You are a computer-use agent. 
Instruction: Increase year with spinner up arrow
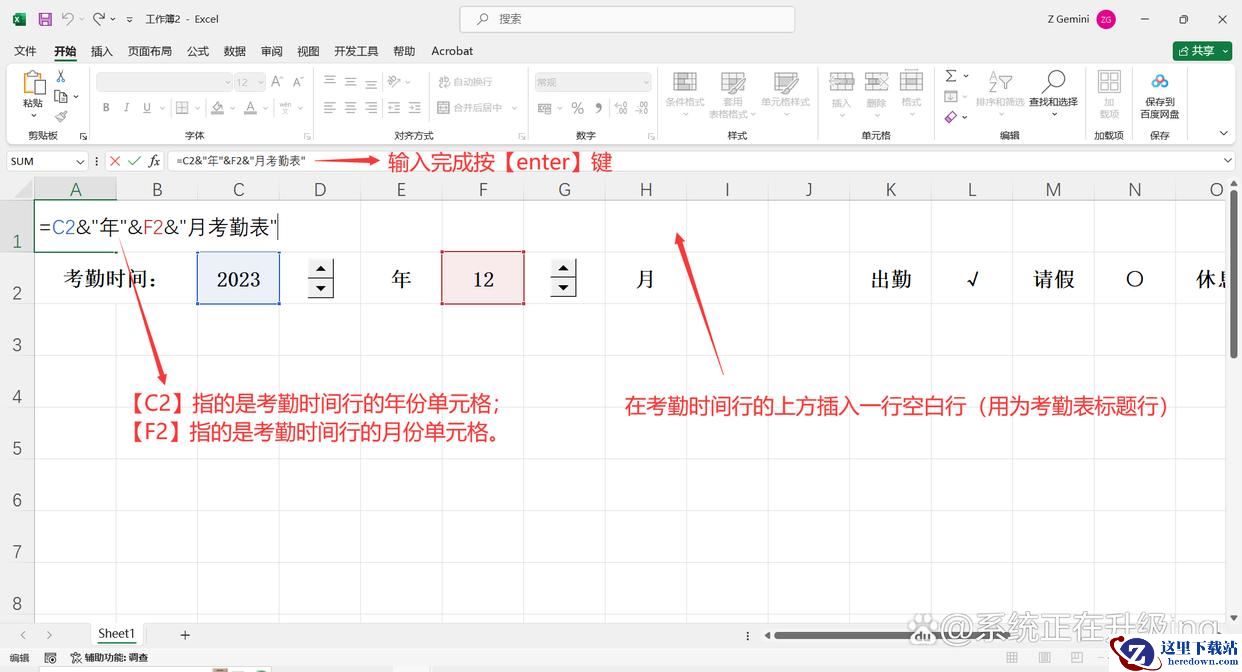pyautogui.click(x=320, y=268)
